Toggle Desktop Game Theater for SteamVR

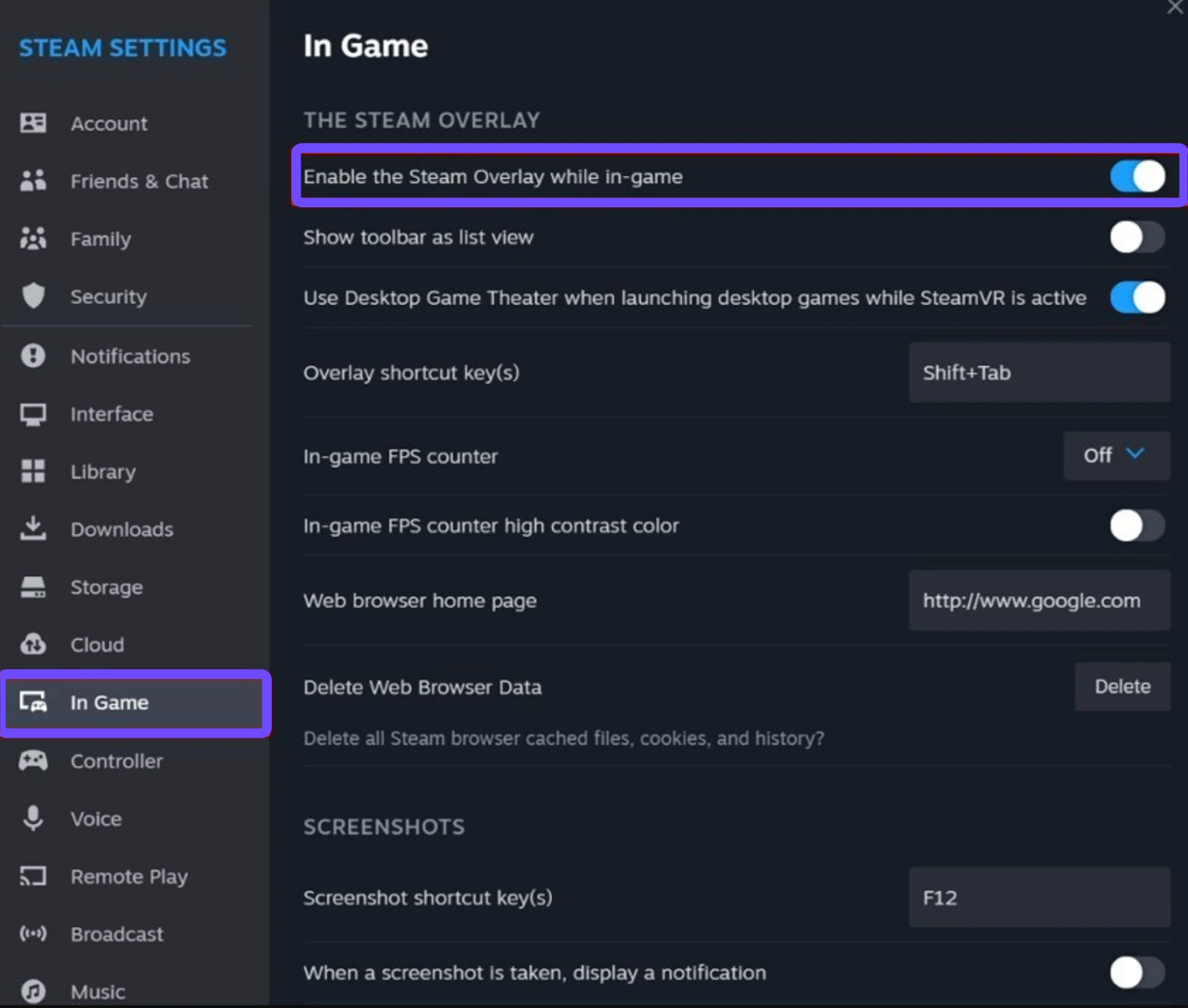[1137, 297]
